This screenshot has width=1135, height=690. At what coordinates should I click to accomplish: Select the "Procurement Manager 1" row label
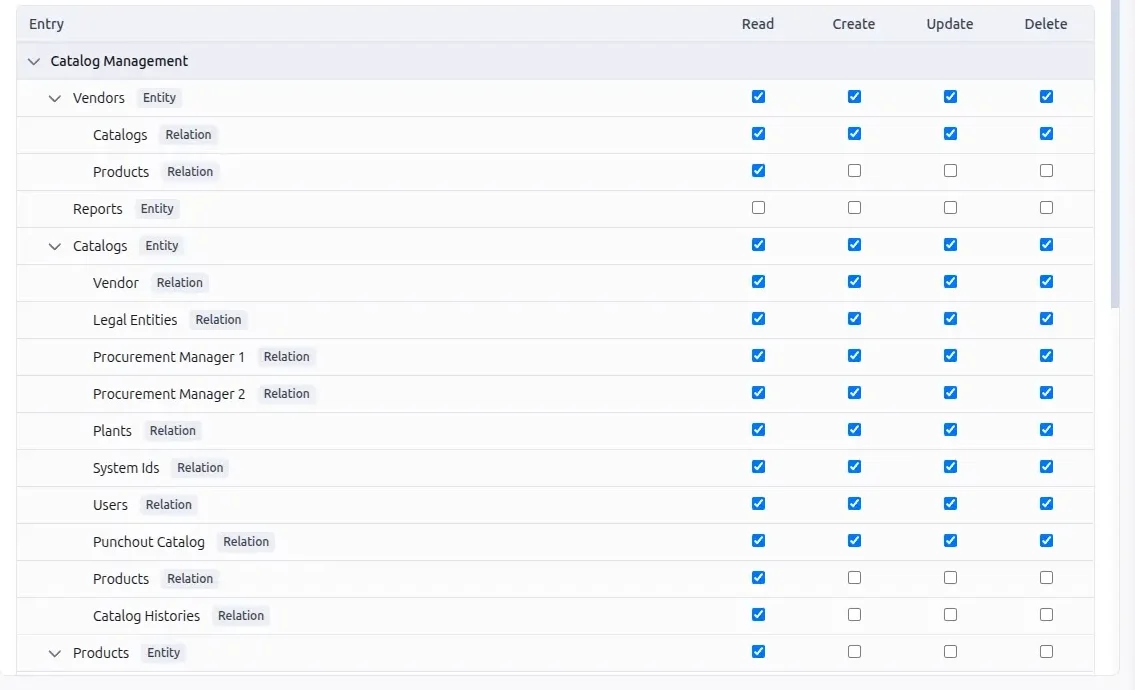click(x=169, y=357)
